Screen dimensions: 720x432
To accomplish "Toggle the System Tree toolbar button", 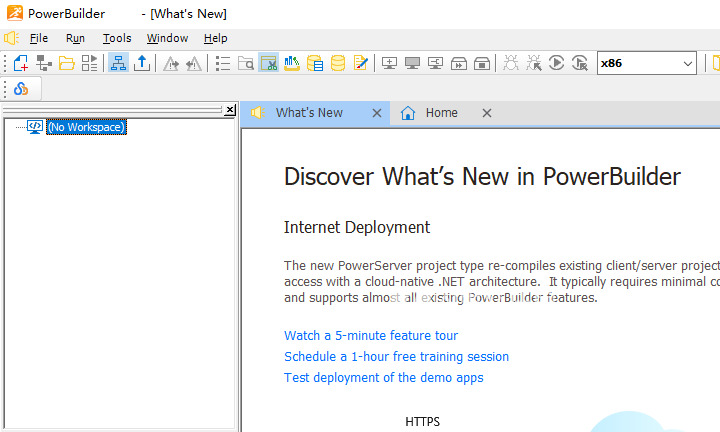I will (x=118, y=63).
